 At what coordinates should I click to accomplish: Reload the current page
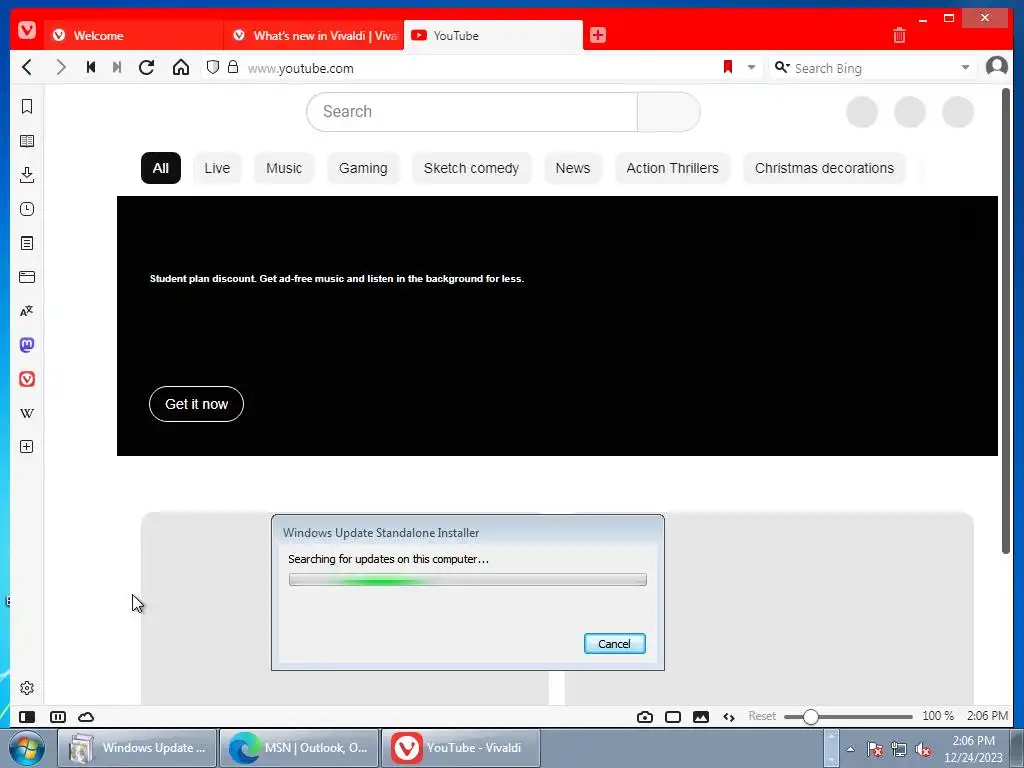pos(146,67)
